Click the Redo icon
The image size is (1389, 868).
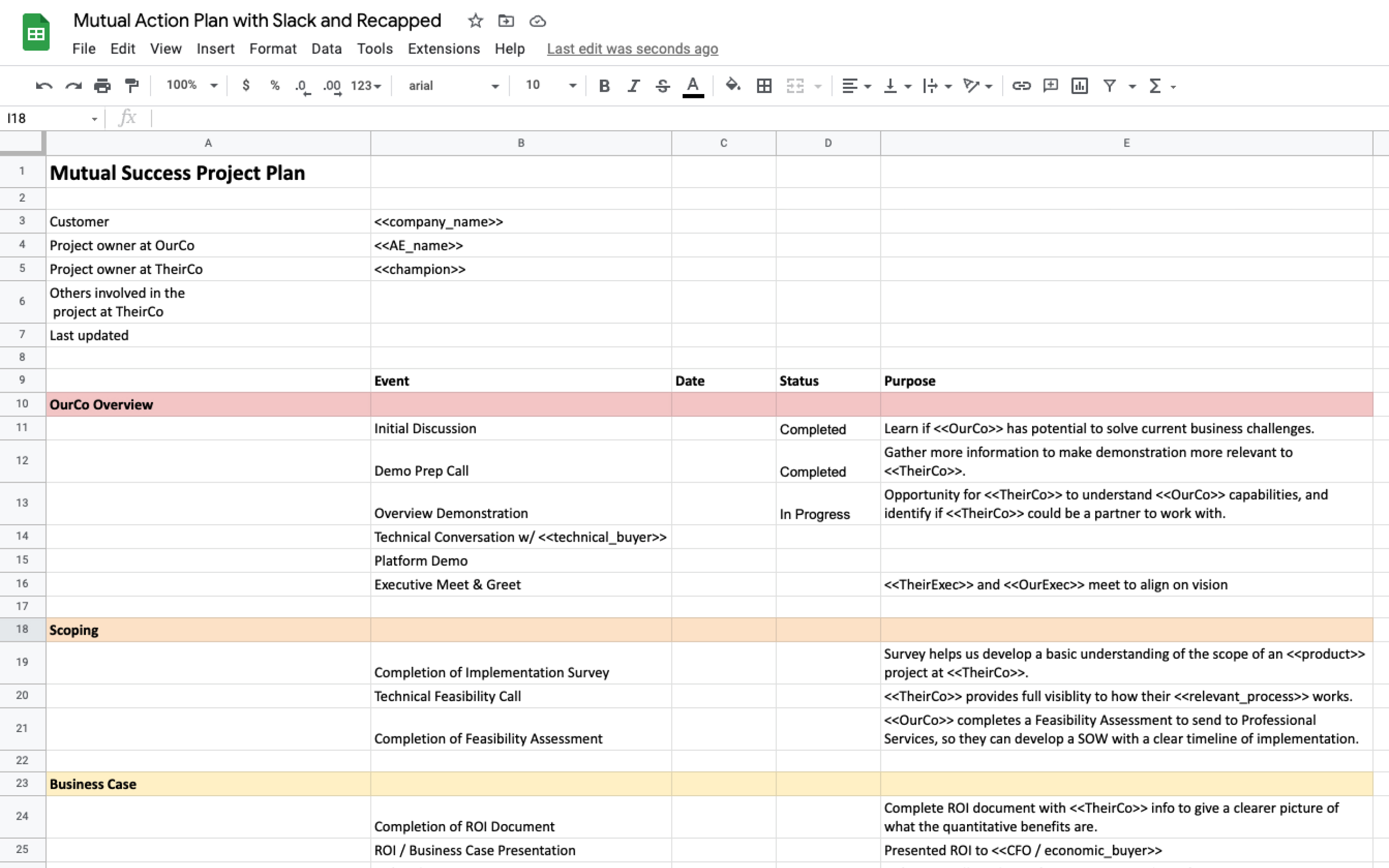click(x=73, y=86)
